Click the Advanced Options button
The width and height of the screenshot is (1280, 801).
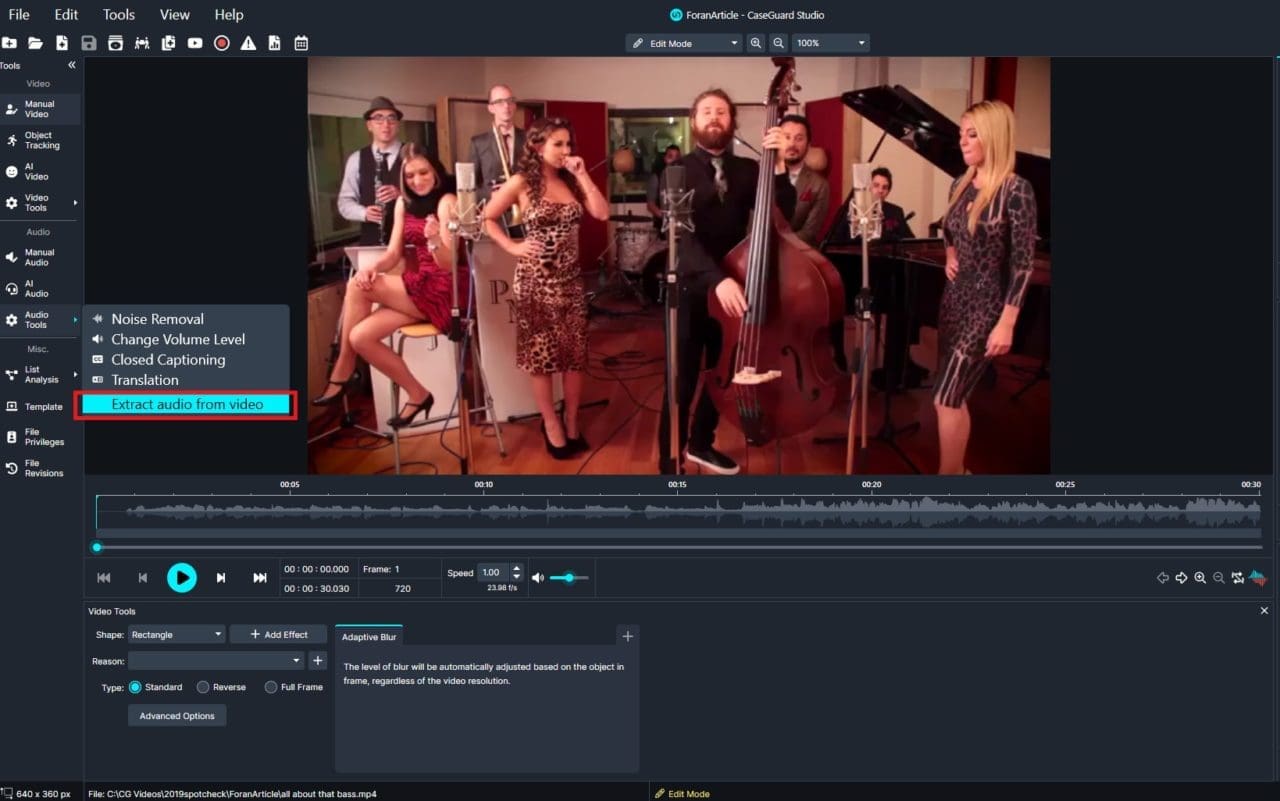176,715
